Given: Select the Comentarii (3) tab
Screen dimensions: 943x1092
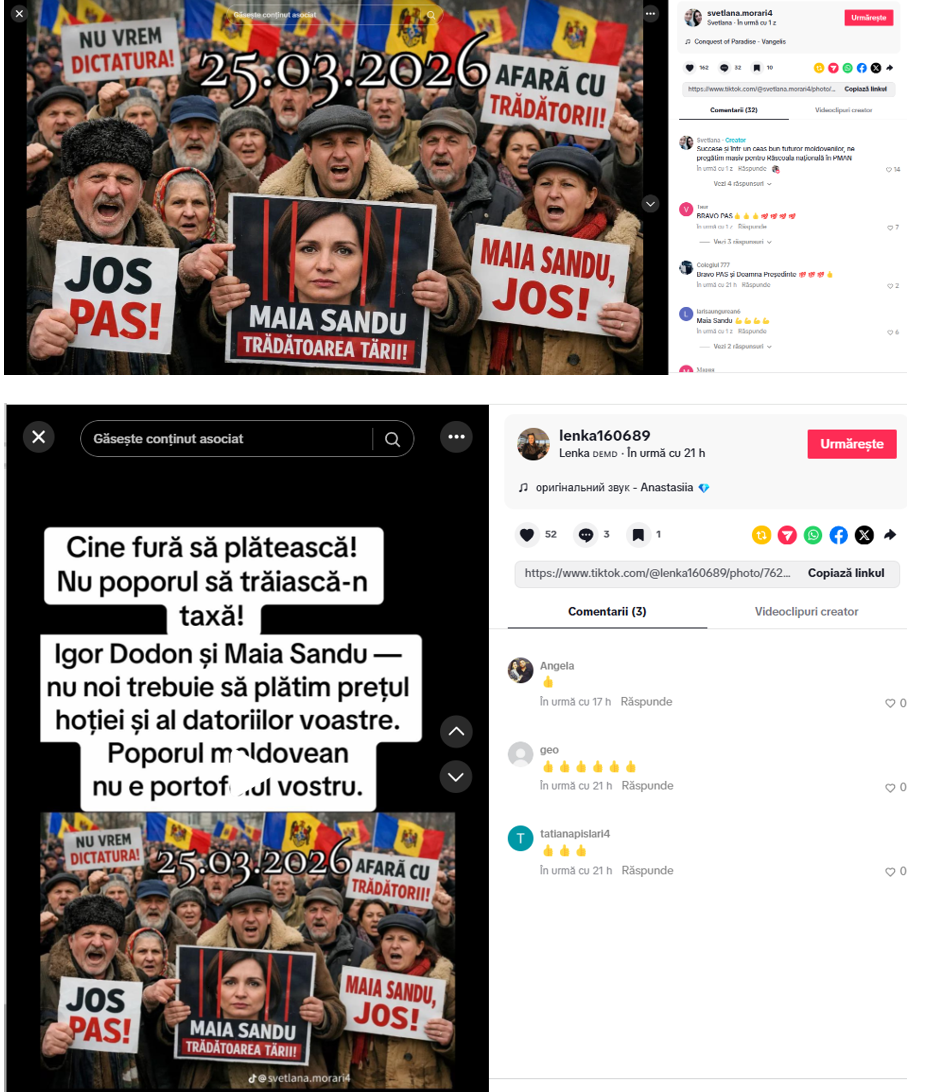Looking at the screenshot, I should pos(607,611).
